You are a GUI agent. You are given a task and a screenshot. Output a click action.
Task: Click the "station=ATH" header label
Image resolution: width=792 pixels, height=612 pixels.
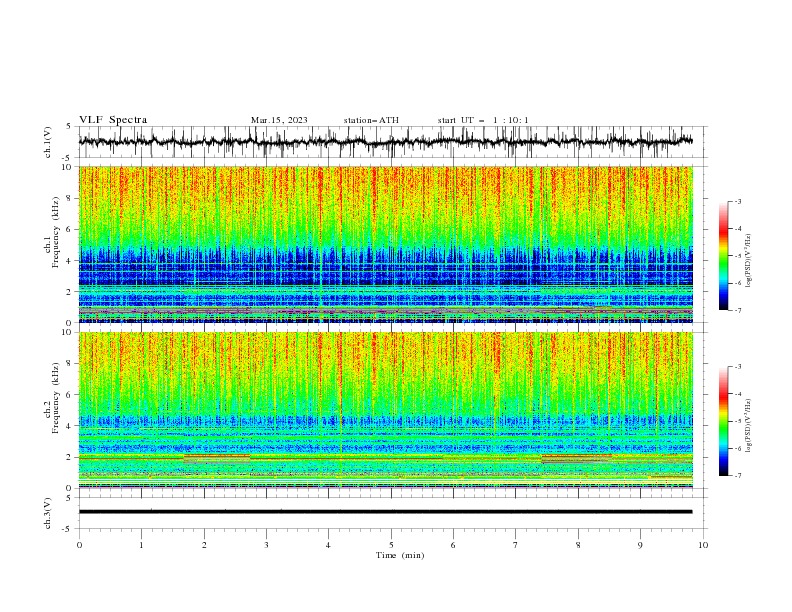tap(371, 120)
